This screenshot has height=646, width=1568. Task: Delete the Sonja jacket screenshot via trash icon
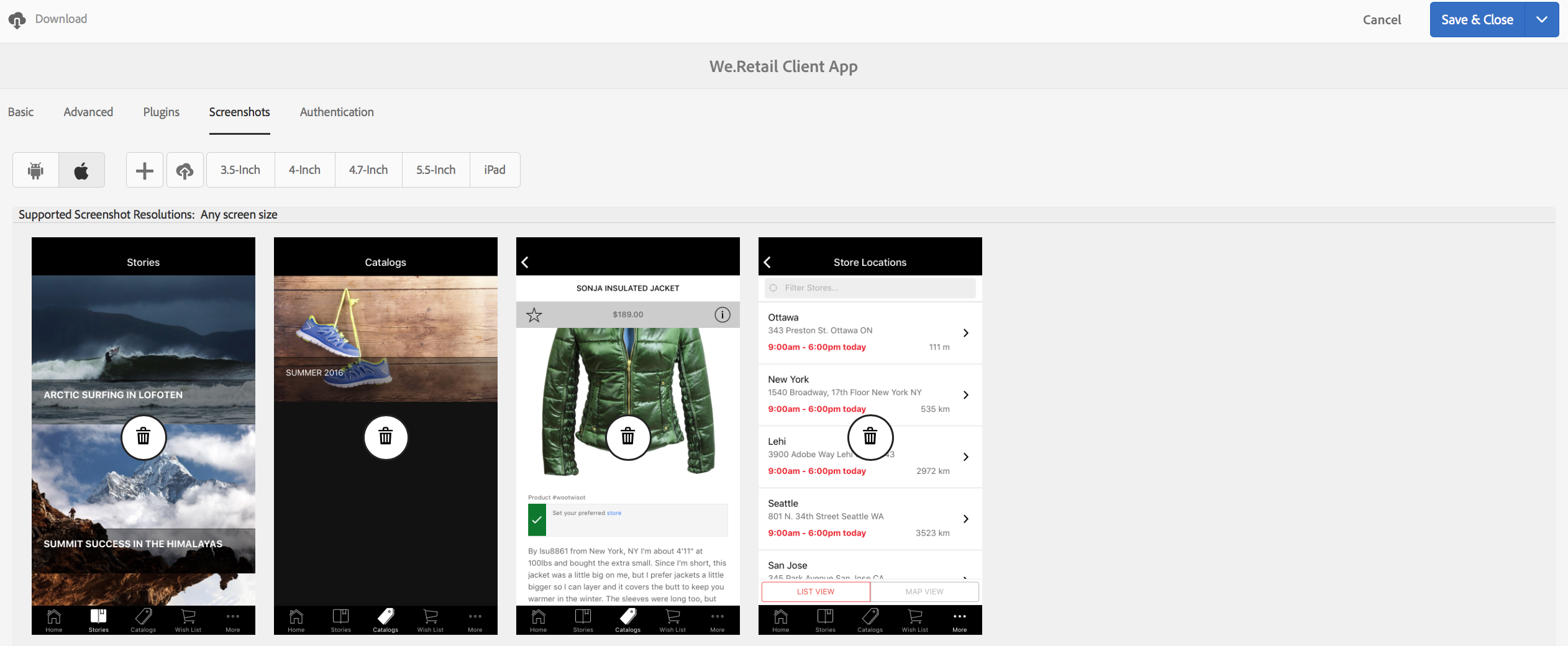[628, 437]
